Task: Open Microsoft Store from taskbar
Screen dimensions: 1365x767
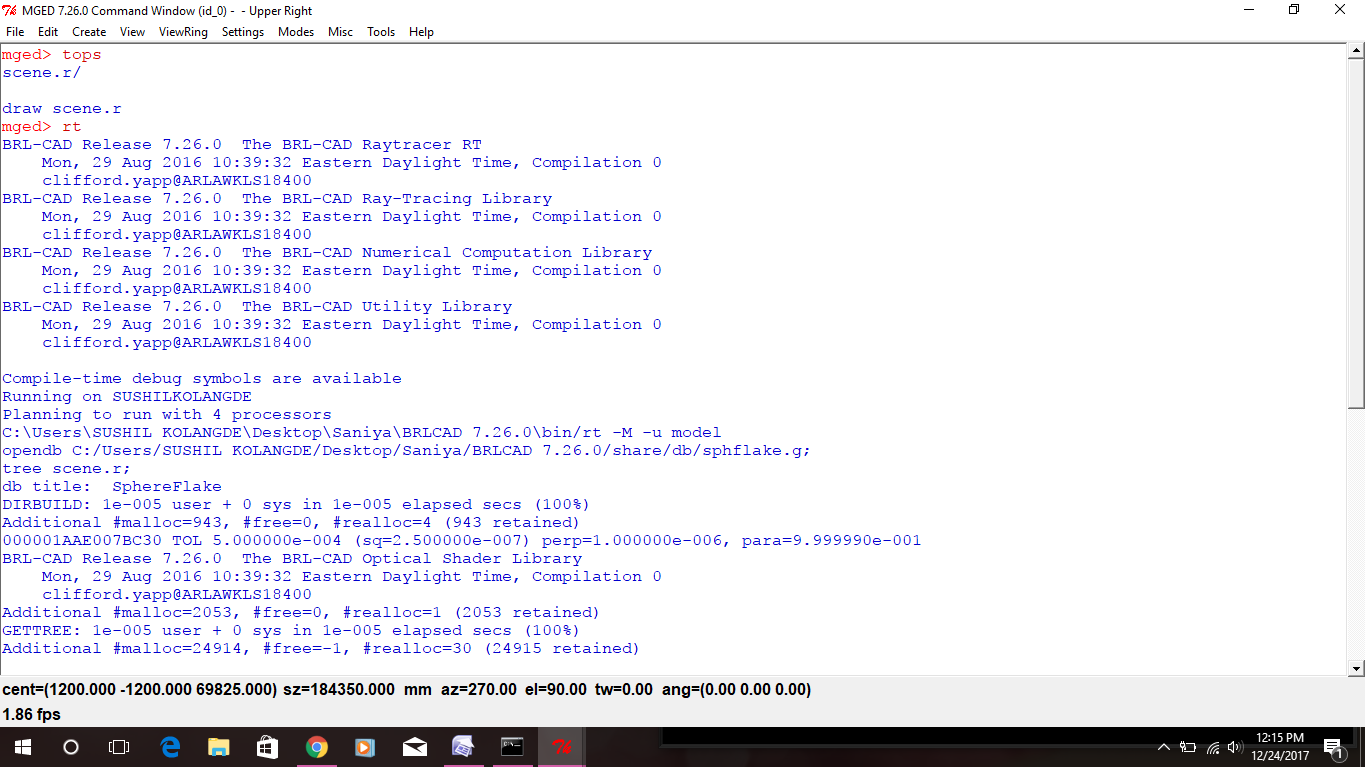Action: point(267,747)
